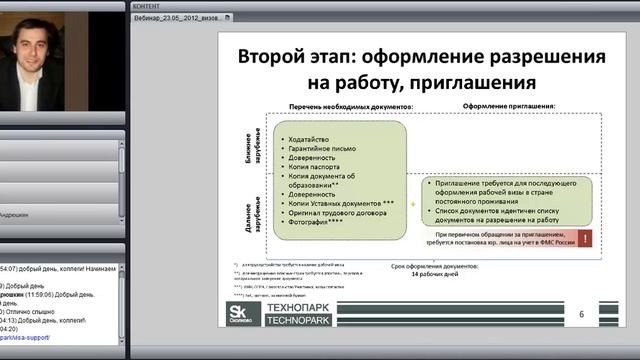
Task: Click the document tab's page icon
Action: click(227, 18)
